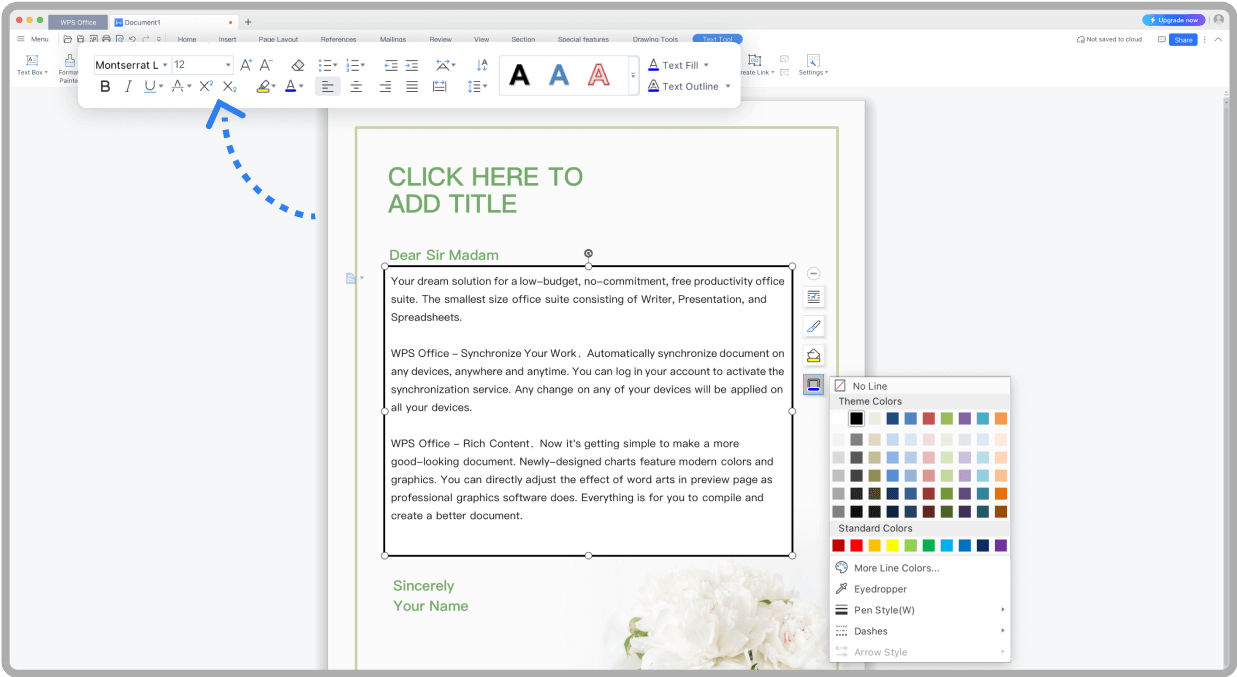Viewport: 1237px width, 677px height.
Task: Apply superscript formatting
Action: click(x=204, y=86)
